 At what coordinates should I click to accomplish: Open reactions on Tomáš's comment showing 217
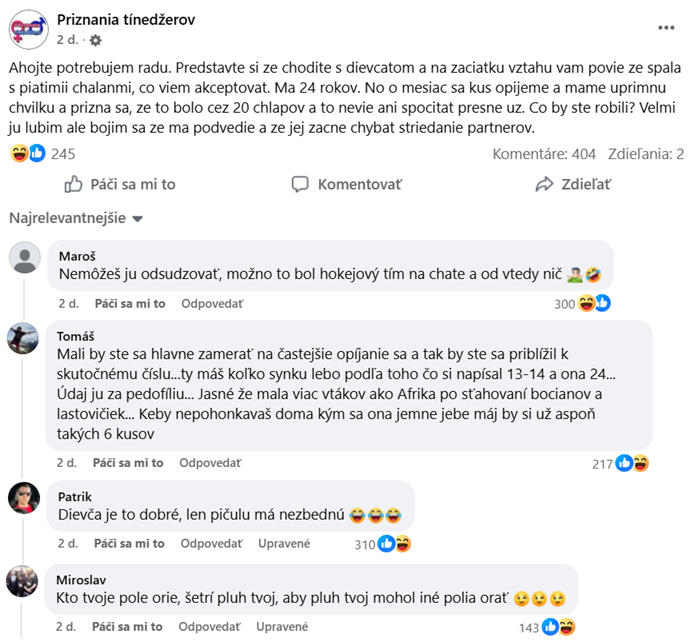tap(632, 463)
